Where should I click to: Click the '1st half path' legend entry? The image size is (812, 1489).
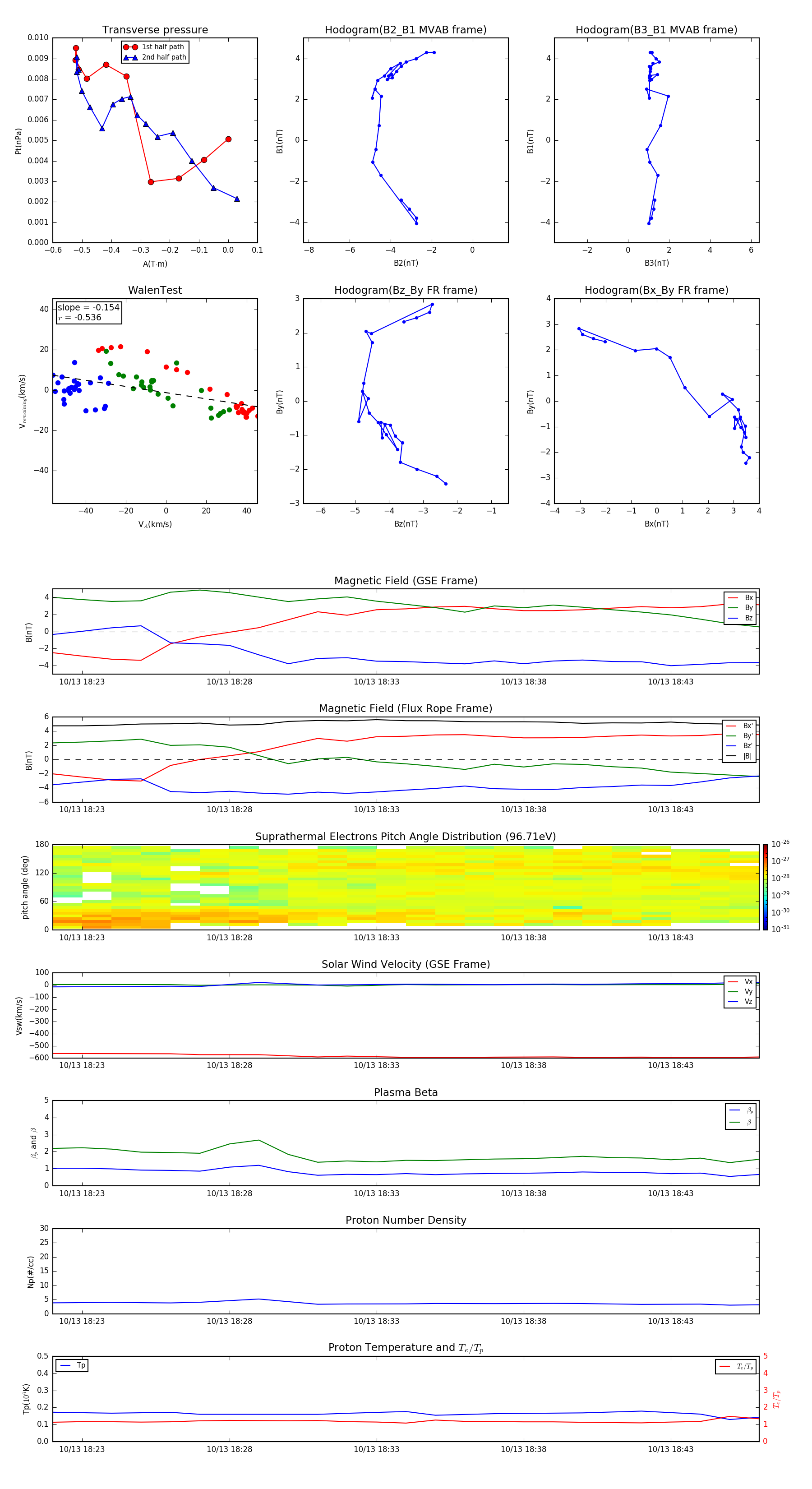pyautogui.click(x=154, y=47)
